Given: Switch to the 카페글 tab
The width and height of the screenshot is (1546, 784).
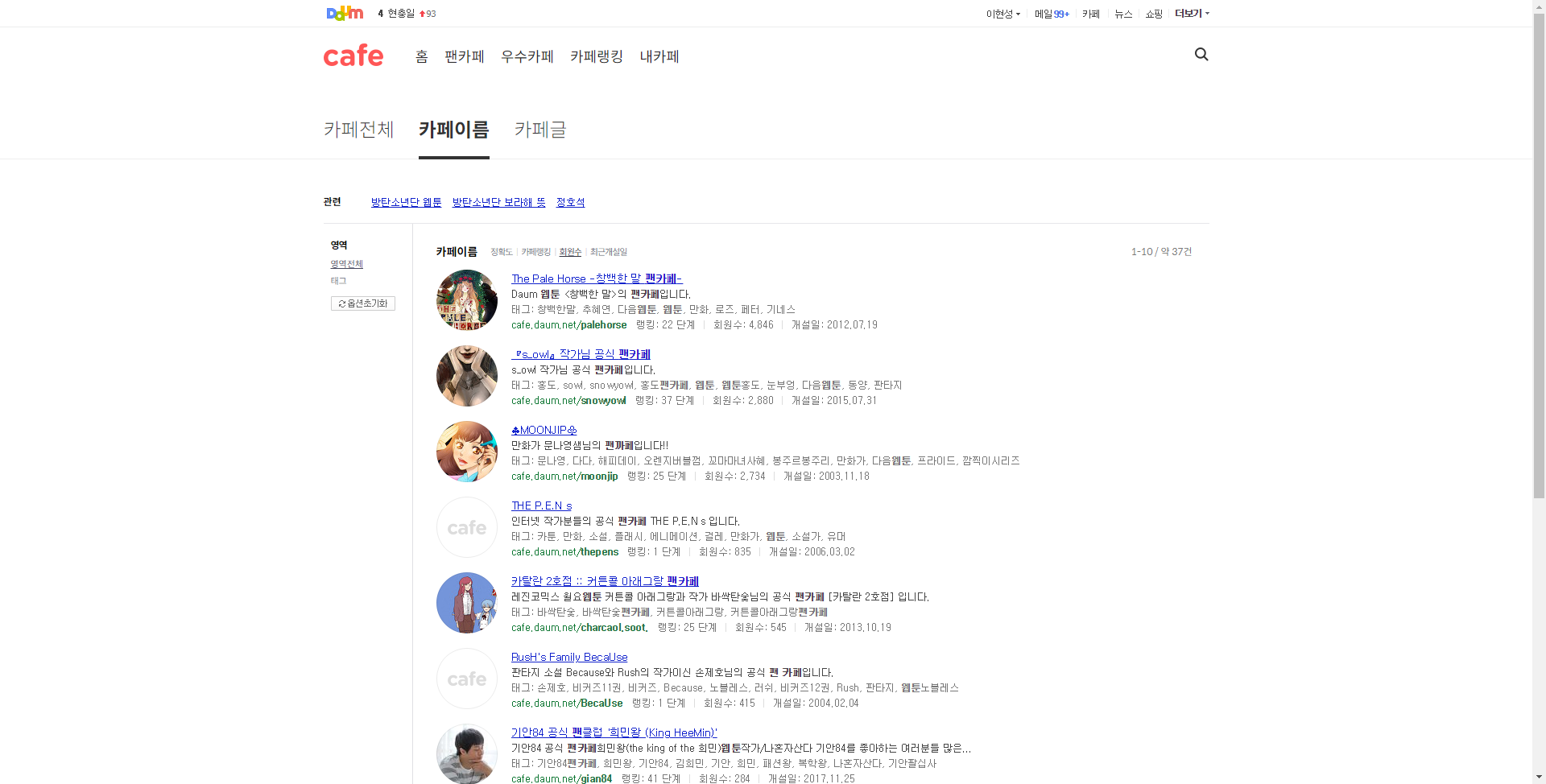Looking at the screenshot, I should pyautogui.click(x=540, y=130).
